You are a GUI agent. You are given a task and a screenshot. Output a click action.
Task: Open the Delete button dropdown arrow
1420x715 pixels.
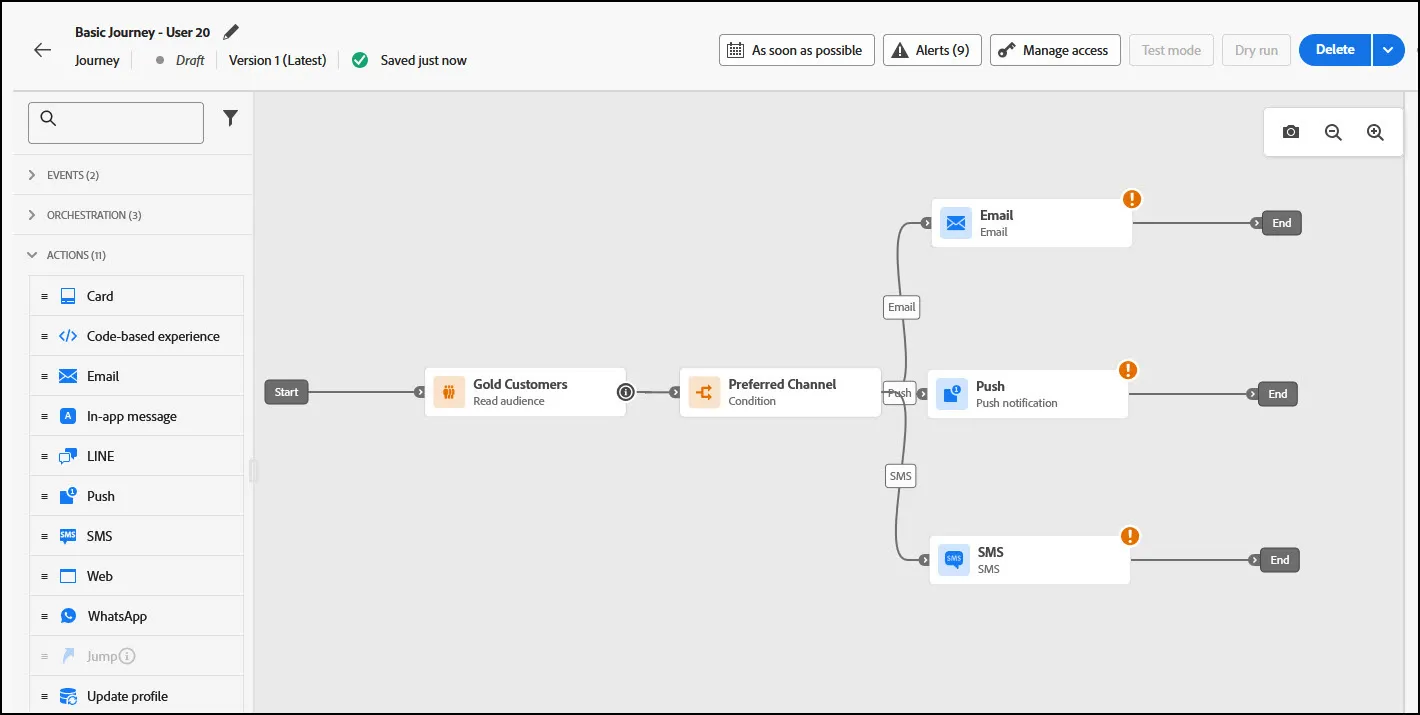(1389, 50)
